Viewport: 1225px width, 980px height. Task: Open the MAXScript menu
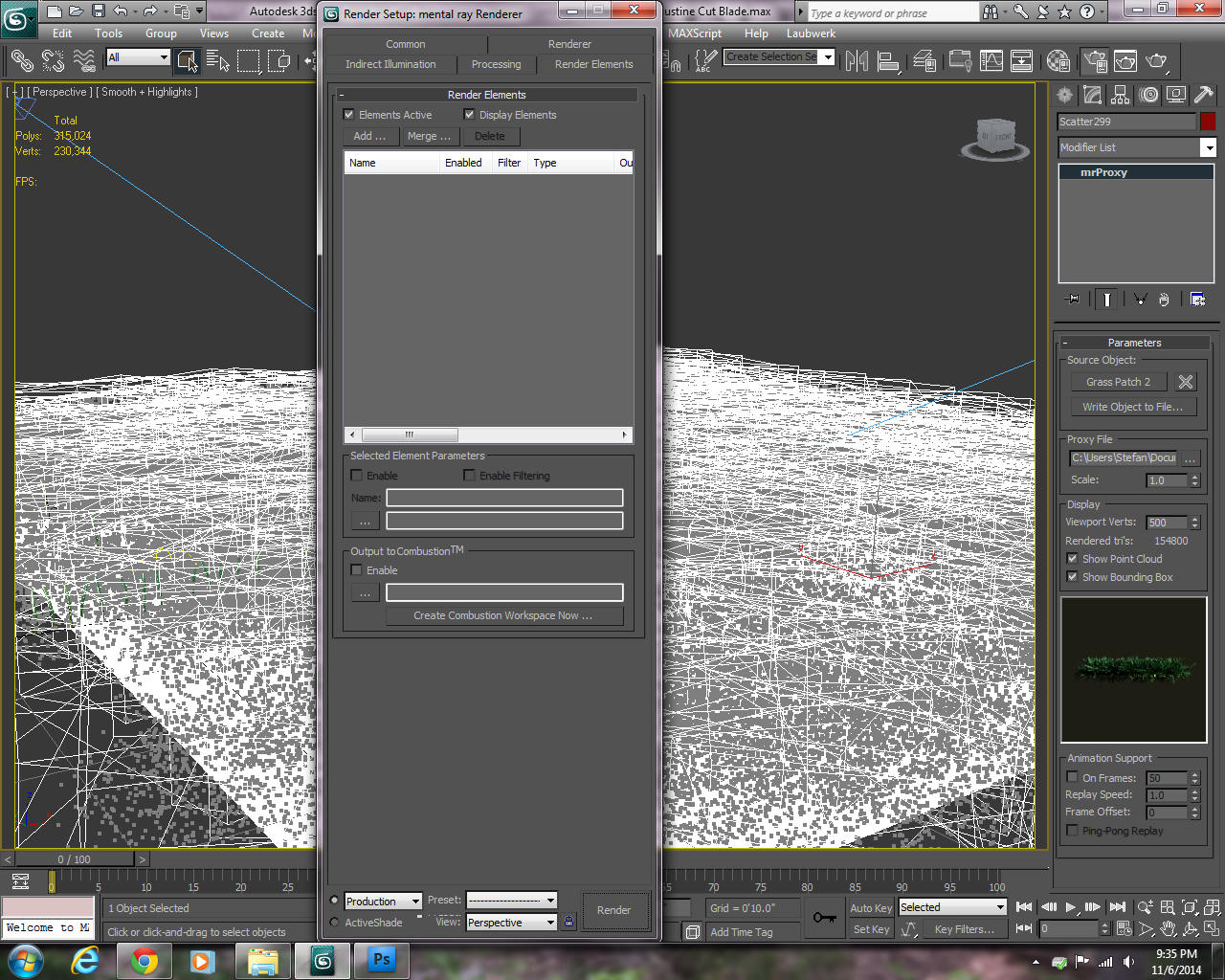695,33
